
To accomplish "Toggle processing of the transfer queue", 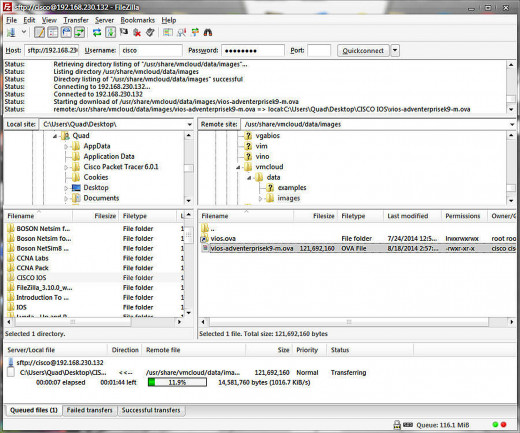I will (x=110, y=32).
